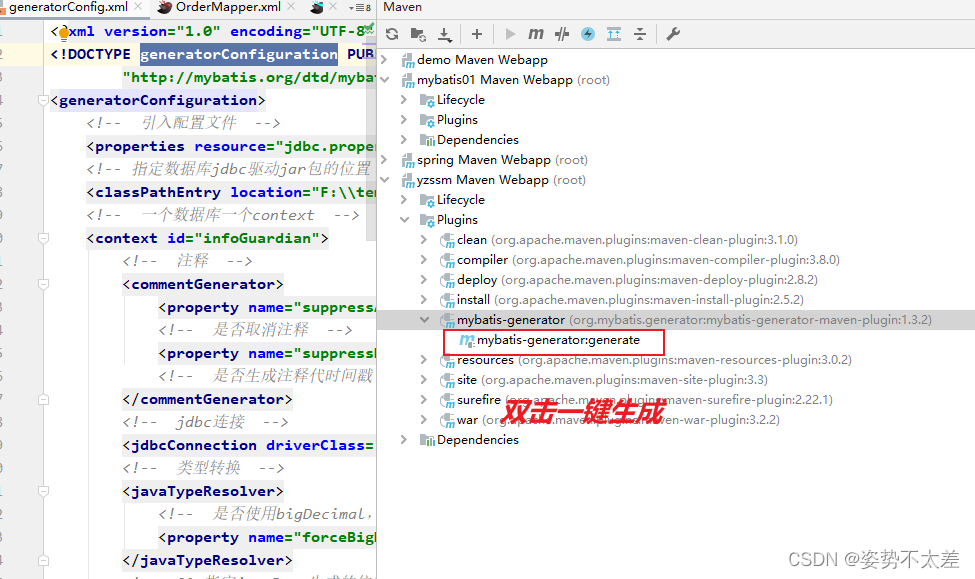Click the site plugin icon

(447, 381)
